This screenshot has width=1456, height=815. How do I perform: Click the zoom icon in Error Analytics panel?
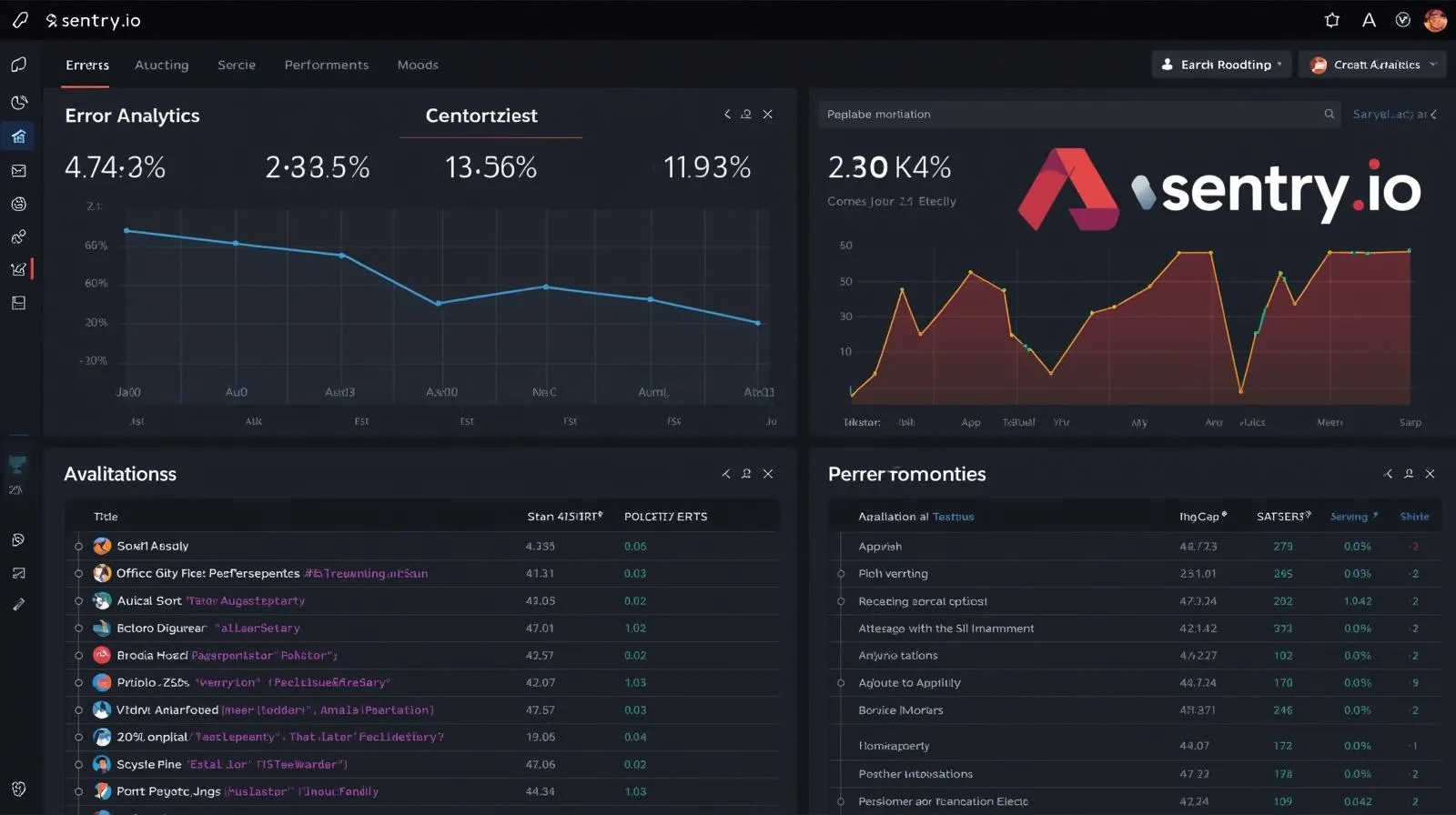pyautogui.click(x=746, y=114)
